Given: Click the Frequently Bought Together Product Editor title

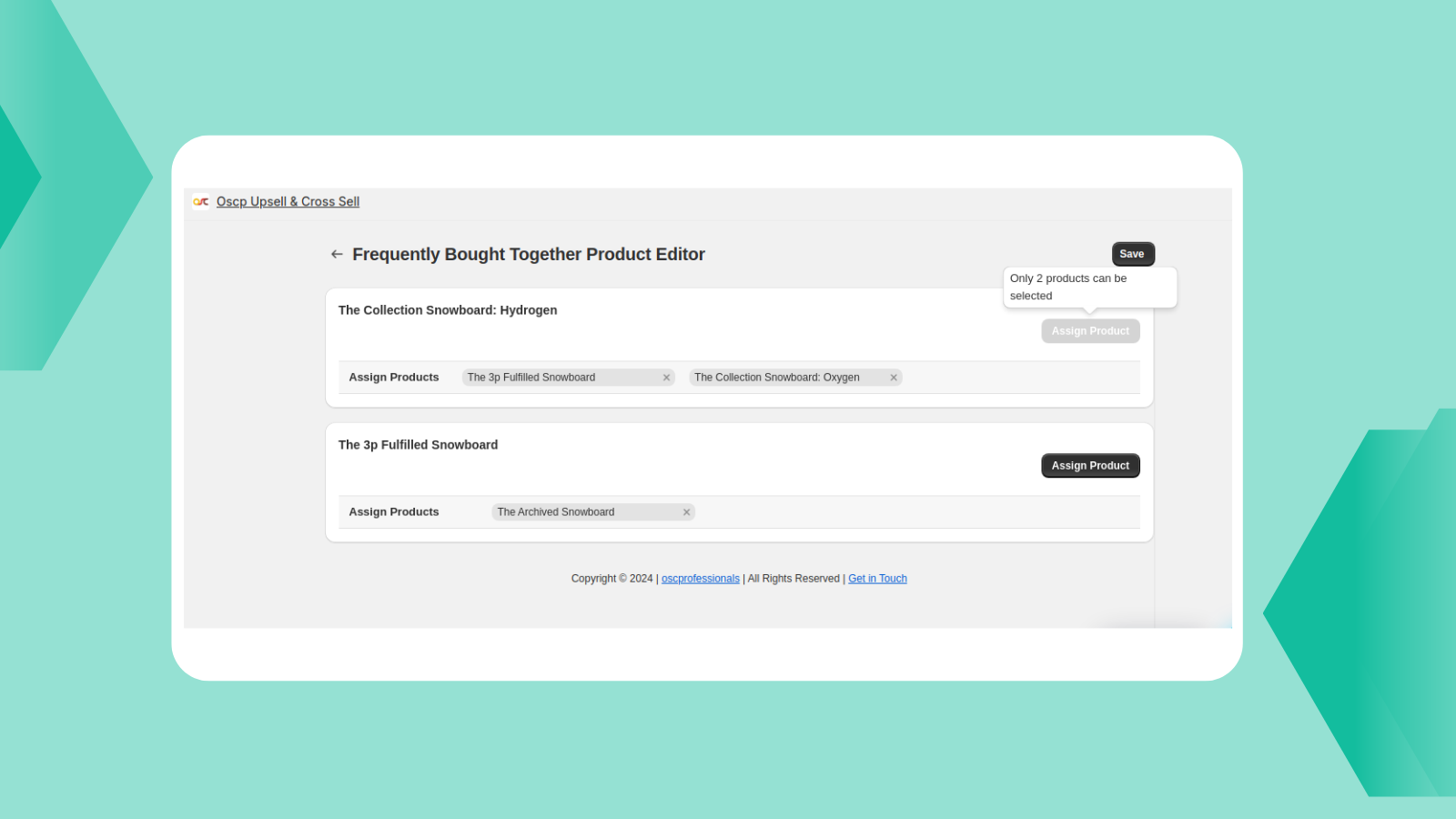Looking at the screenshot, I should (x=528, y=255).
